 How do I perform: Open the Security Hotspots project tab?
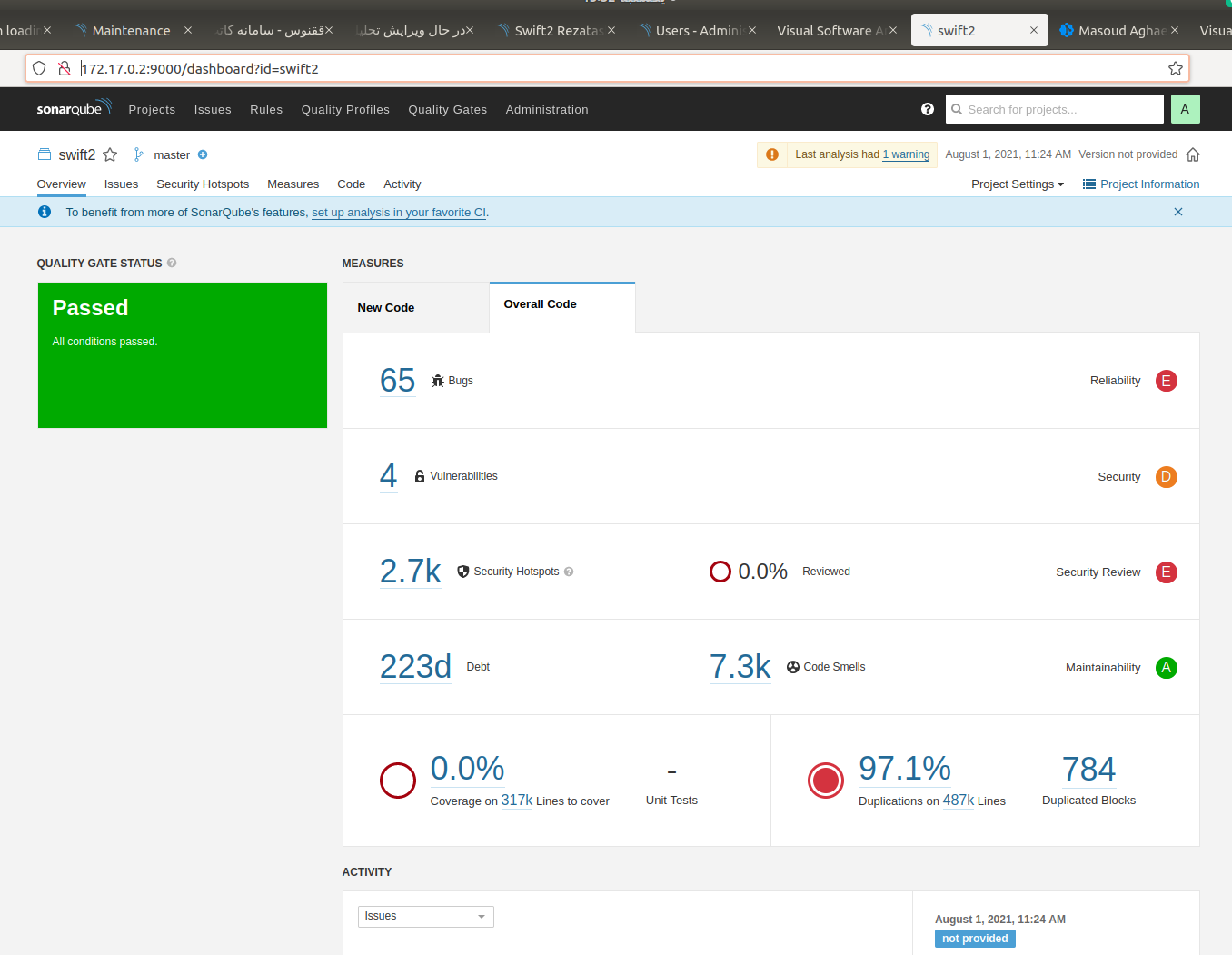click(x=203, y=184)
